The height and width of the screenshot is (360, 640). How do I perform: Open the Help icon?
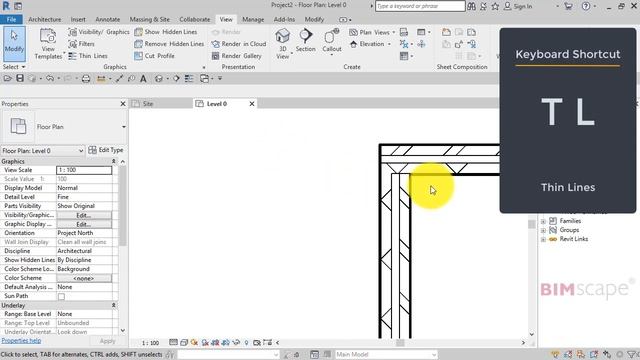pyautogui.click(x=586, y=6)
